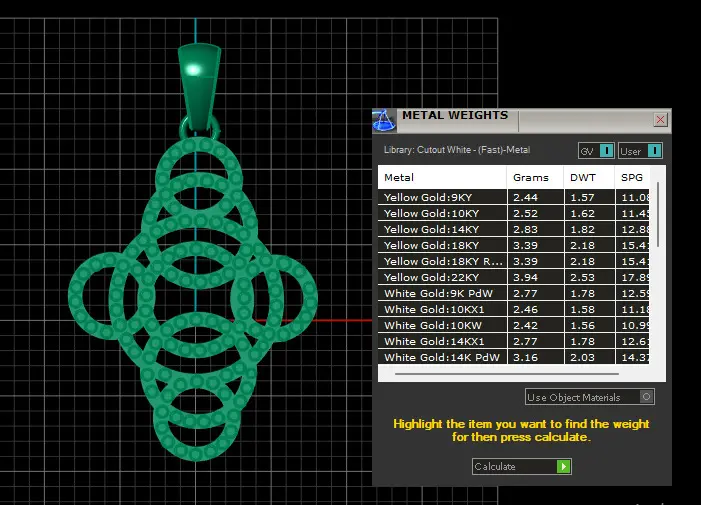The height and width of the screenshot is (505, 701).
Task: Toggle the User library switch
Action: (640, 151)
